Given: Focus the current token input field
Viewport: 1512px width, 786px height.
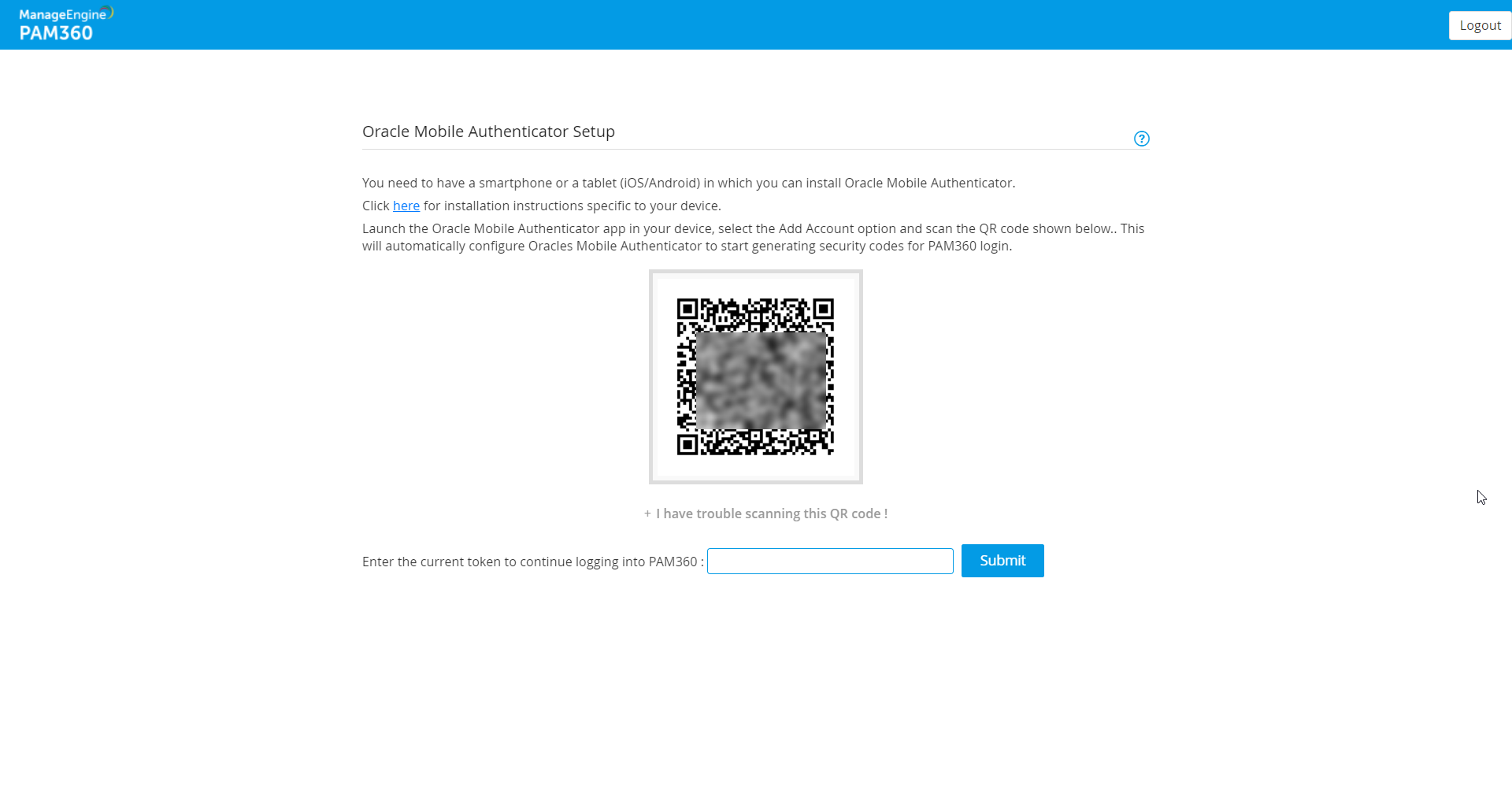Looking at the screenshot, I should pyautogui.click(x=830, y=562).
